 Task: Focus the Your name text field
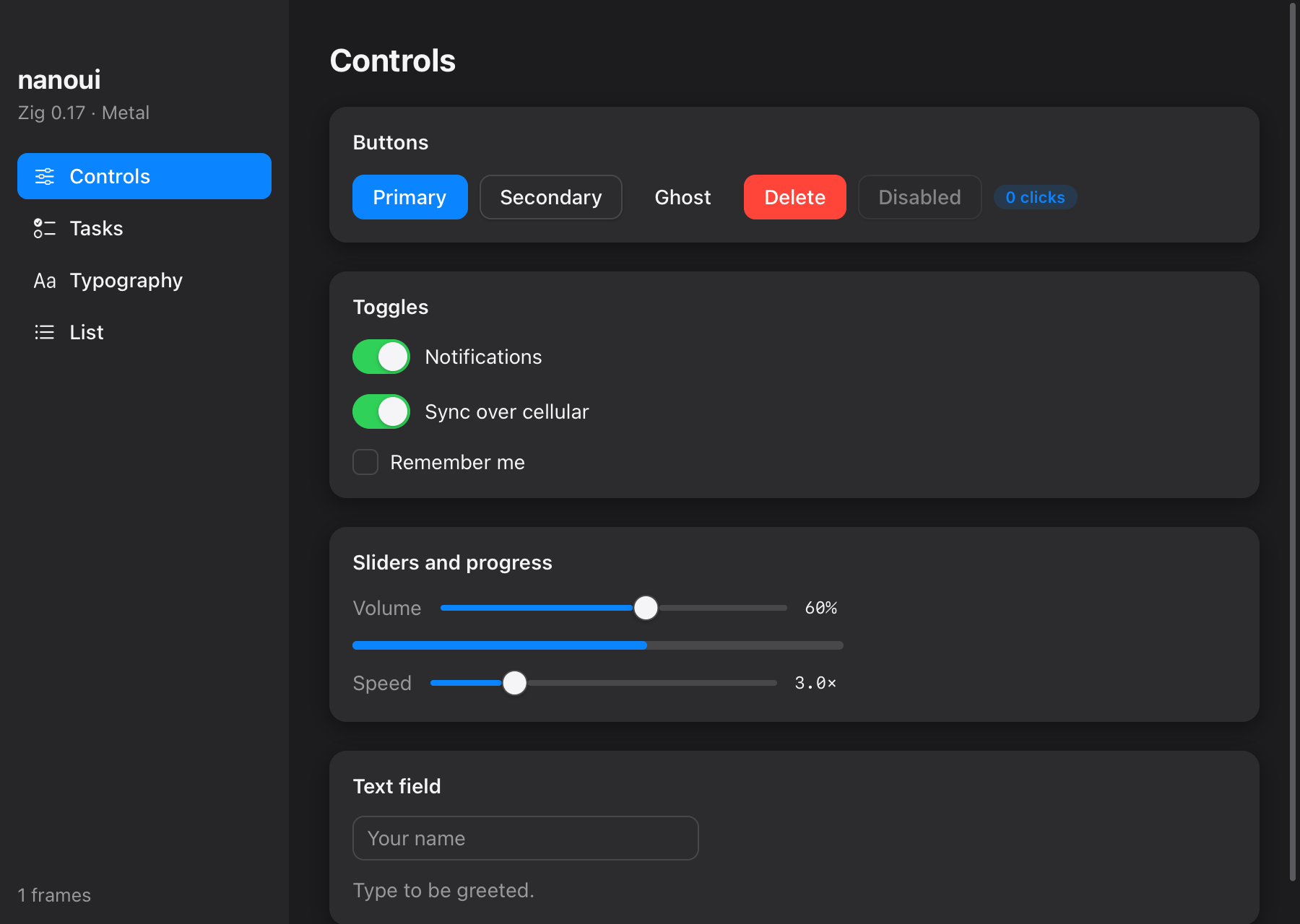click(526, 838)
